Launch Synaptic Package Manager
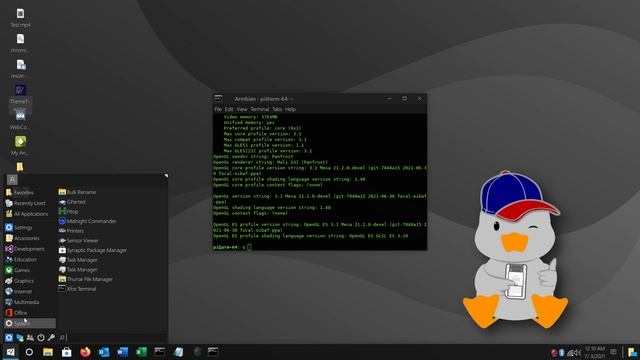640x360 pixels. tap(93, 250)
